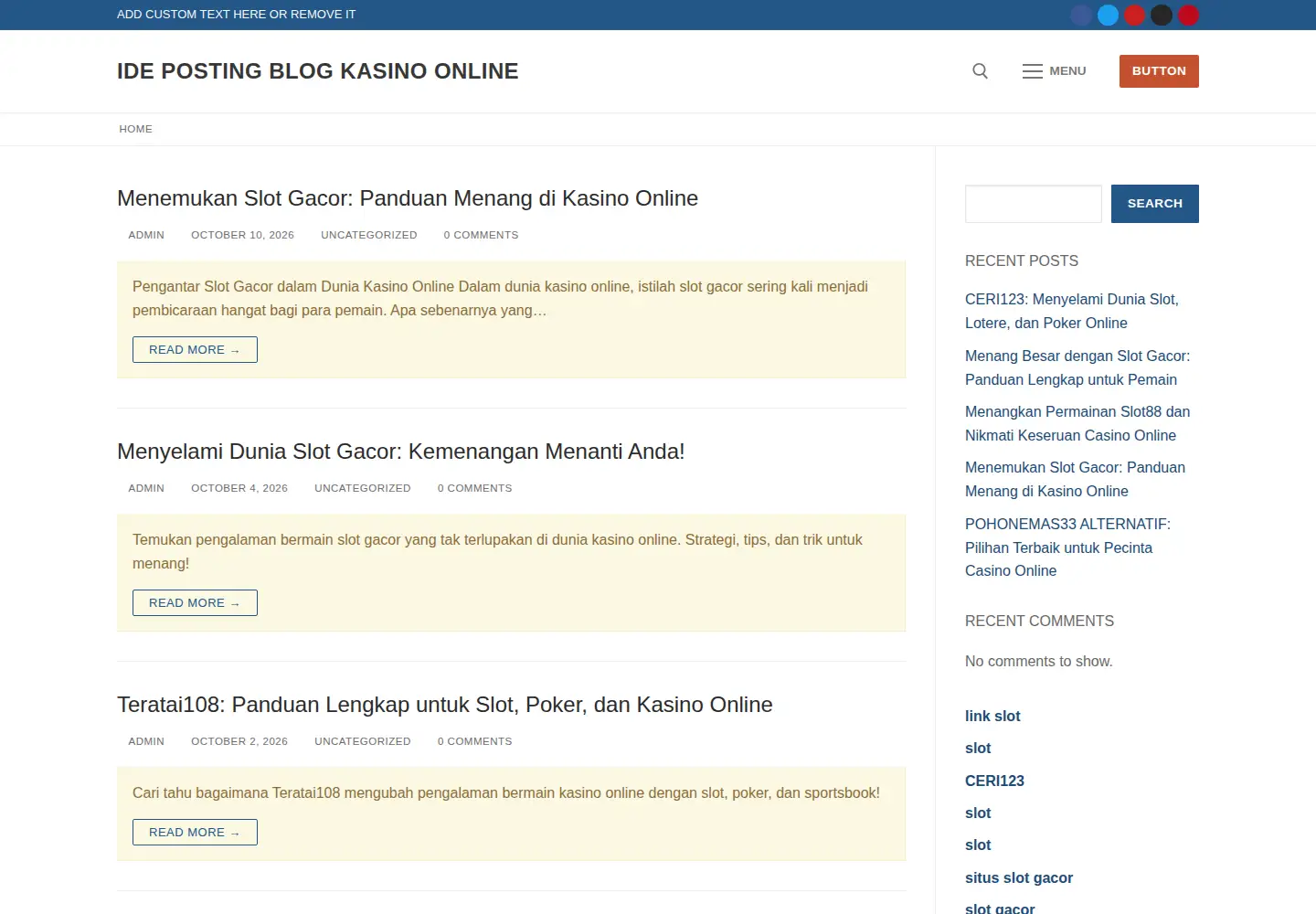Click the blue SEARCH button in sidebar

tap(1155, 204)
